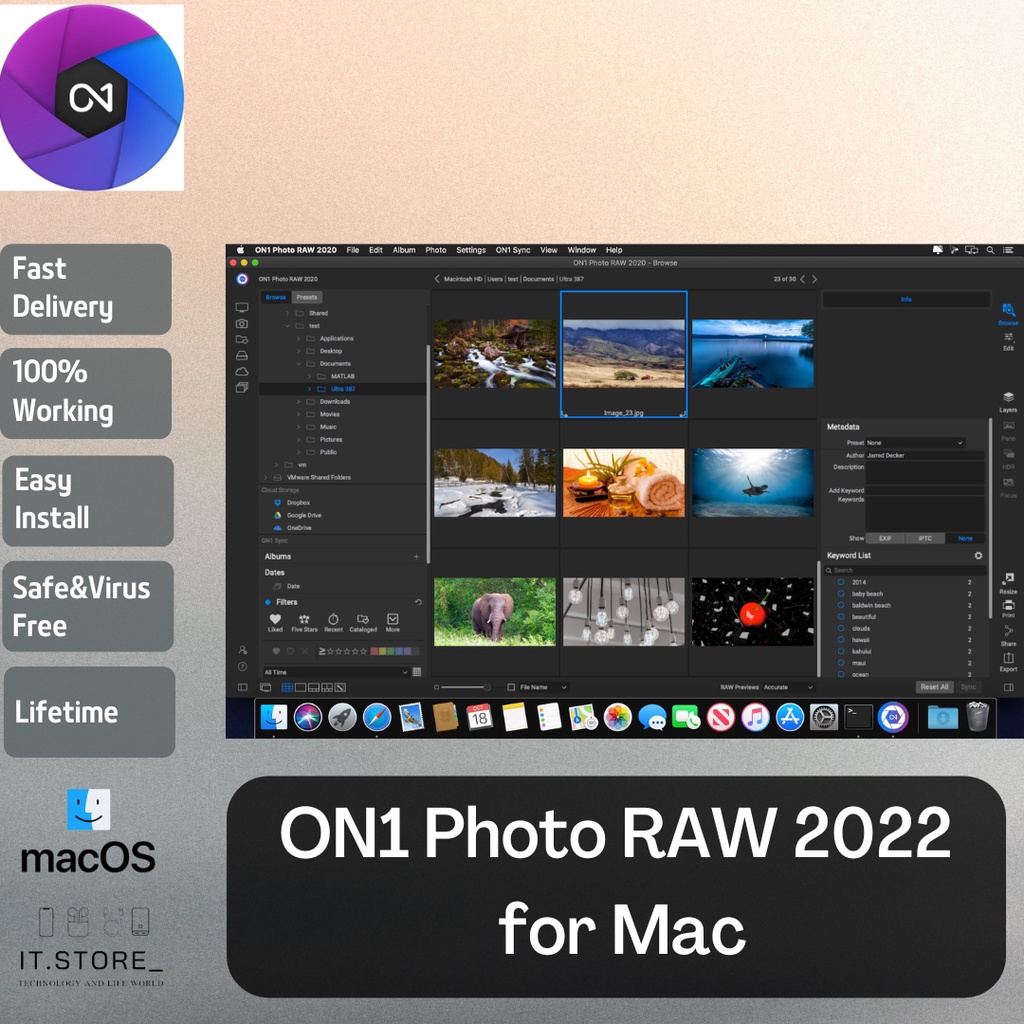Toggle the keyword circle next to 2014

tap(841, 583)
